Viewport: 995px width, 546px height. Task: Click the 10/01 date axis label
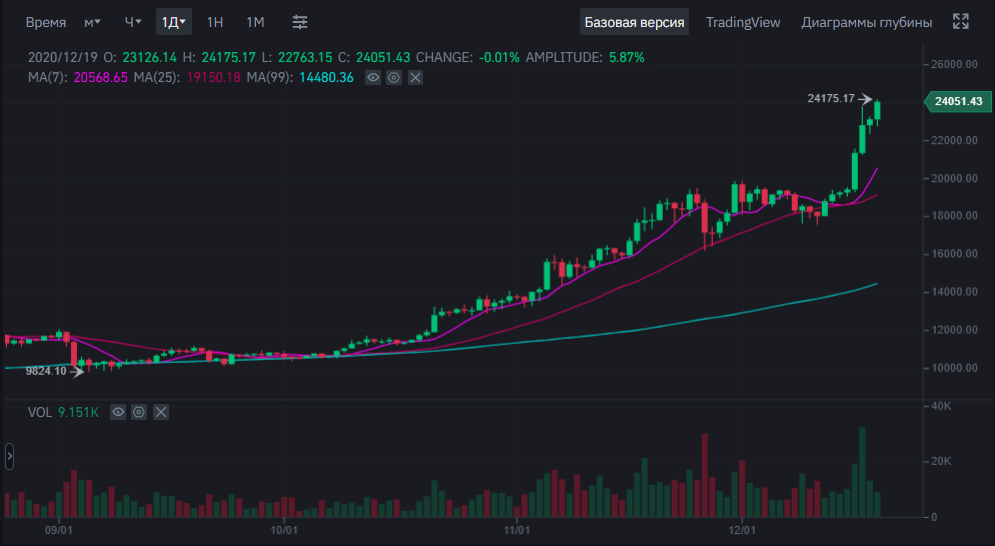pyautogui.click(x=284, y=529)
